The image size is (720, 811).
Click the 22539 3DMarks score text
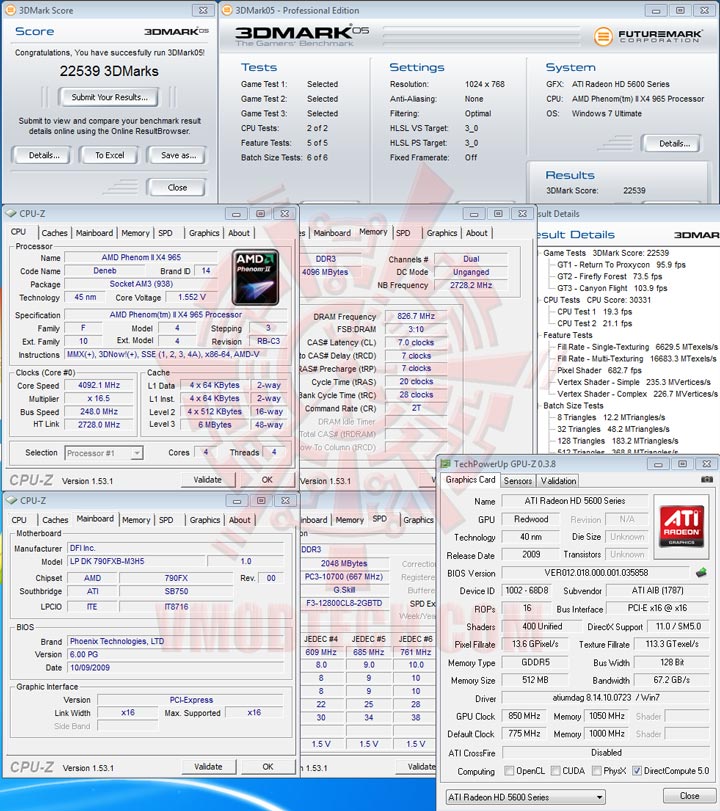[109, 71]
